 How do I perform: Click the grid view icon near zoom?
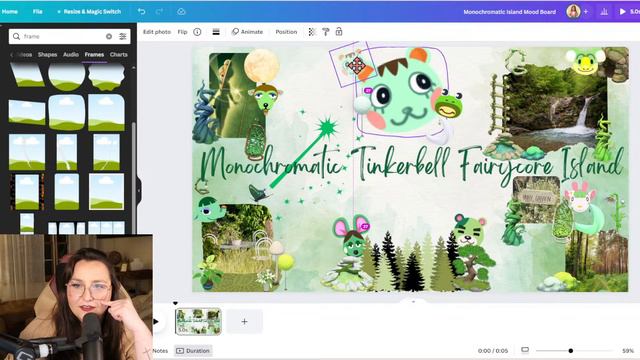click(x=525, y=350)
